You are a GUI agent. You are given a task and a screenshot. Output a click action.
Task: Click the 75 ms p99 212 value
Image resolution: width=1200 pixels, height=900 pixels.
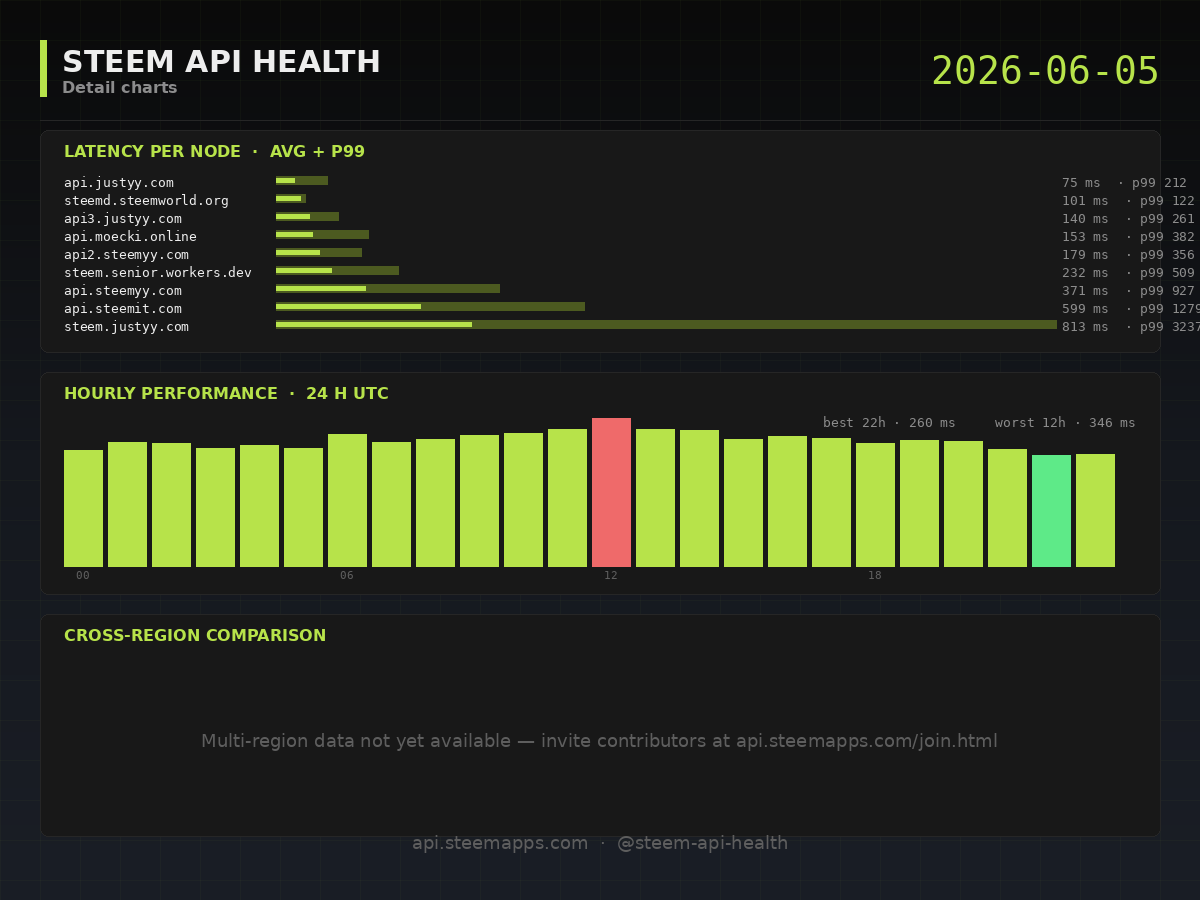click(1124, 183)
